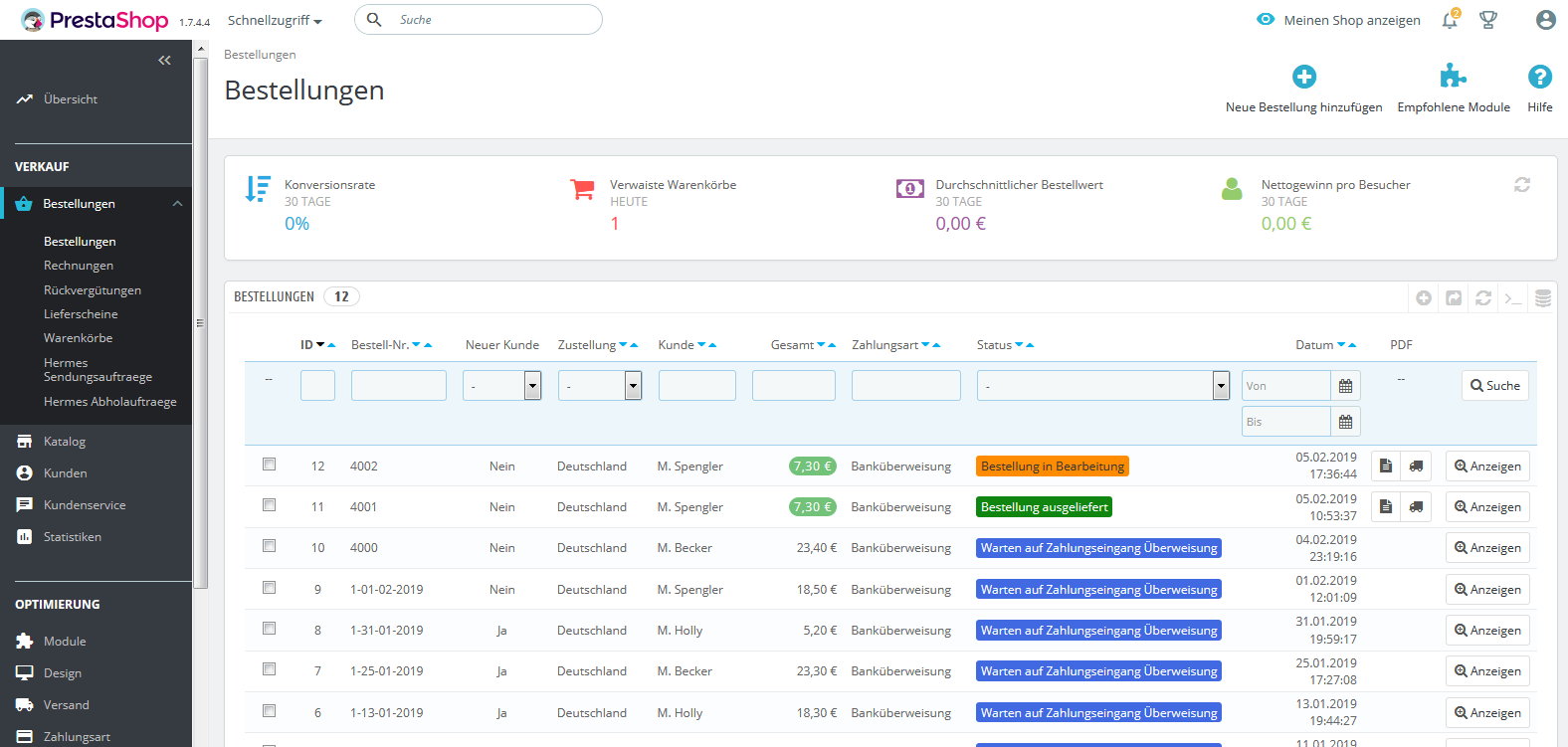
Task: Click the sidebar vertical scrollbar
Action: (x=201, y=323)
